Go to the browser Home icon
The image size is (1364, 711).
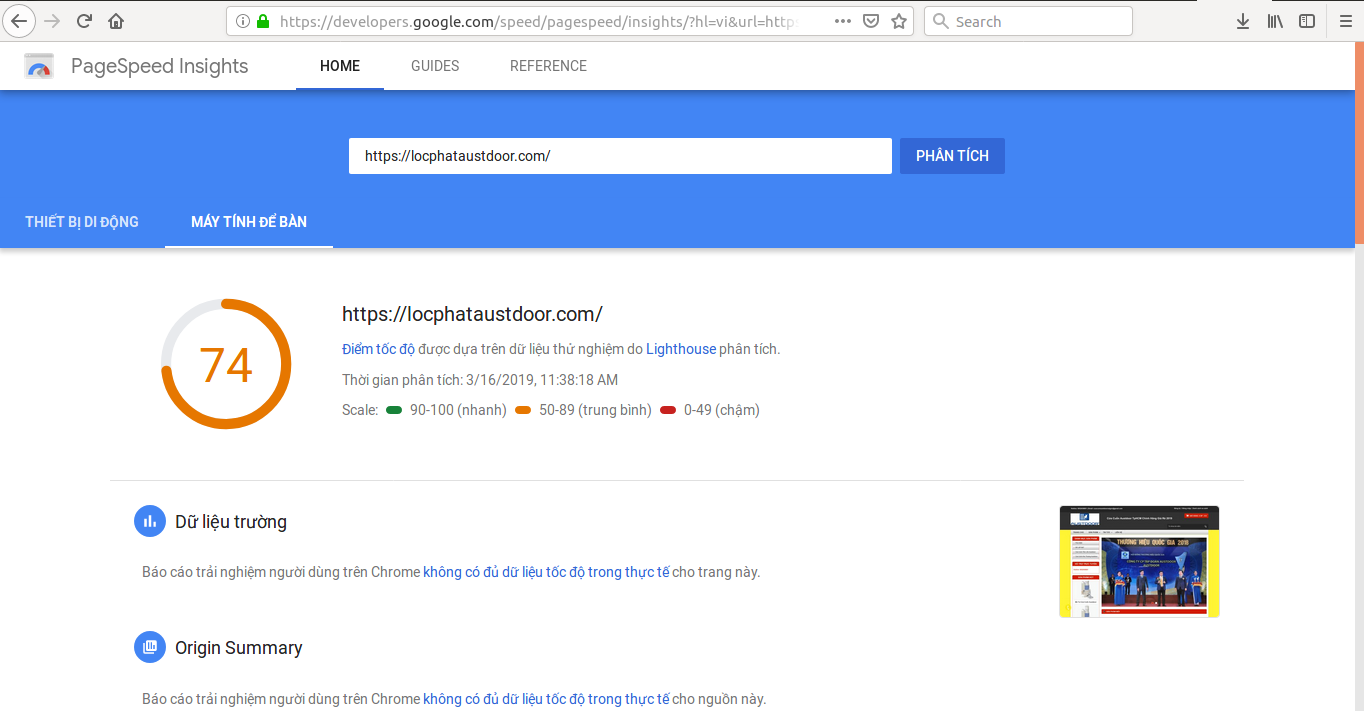(116, 21)
